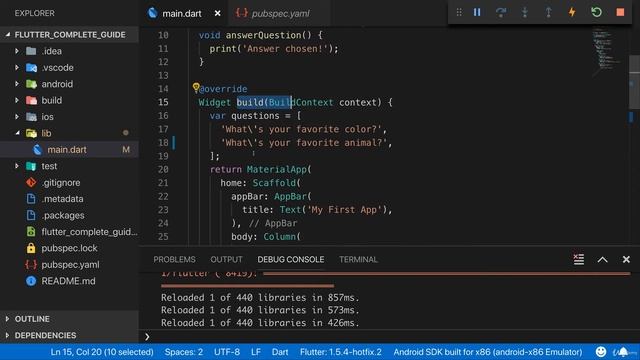Open pubspec.yaml in the explorer
This screenshot has width=640, height=360.
(70, 264)
